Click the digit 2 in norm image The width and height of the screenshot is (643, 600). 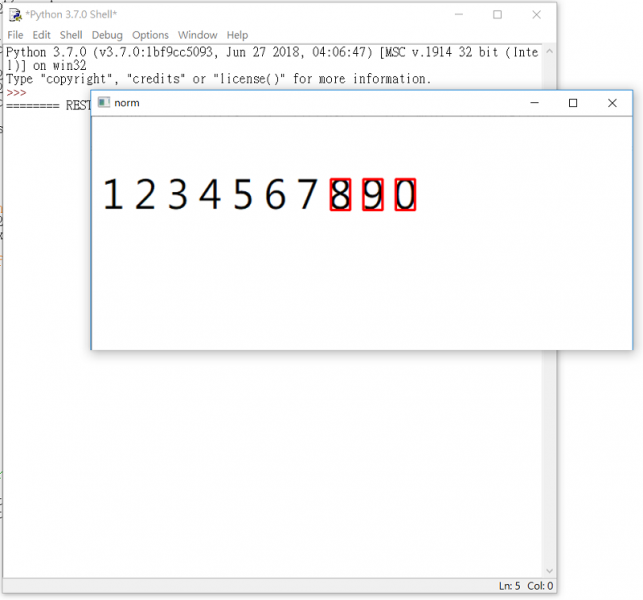[145, 194]
